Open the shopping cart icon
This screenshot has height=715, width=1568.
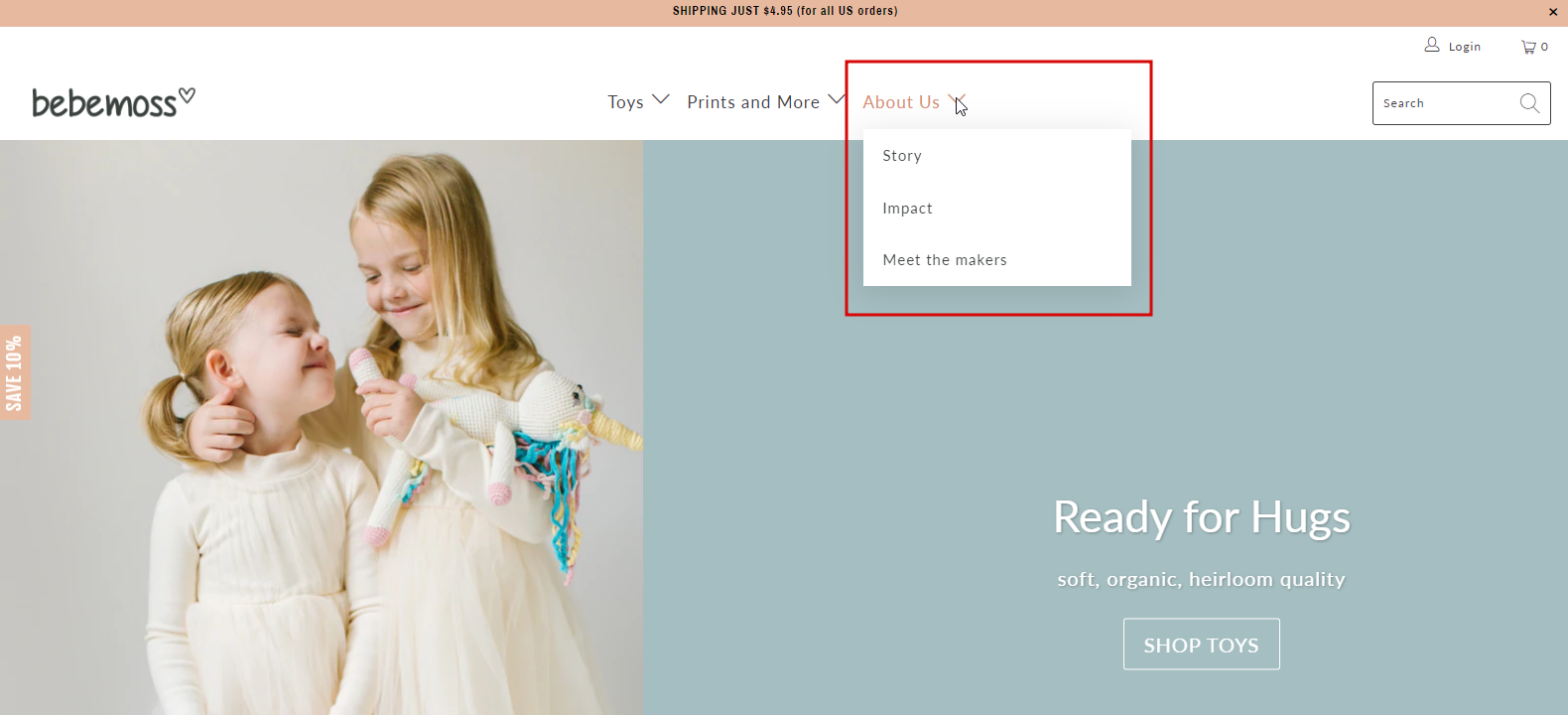[x=1529, y=47]
